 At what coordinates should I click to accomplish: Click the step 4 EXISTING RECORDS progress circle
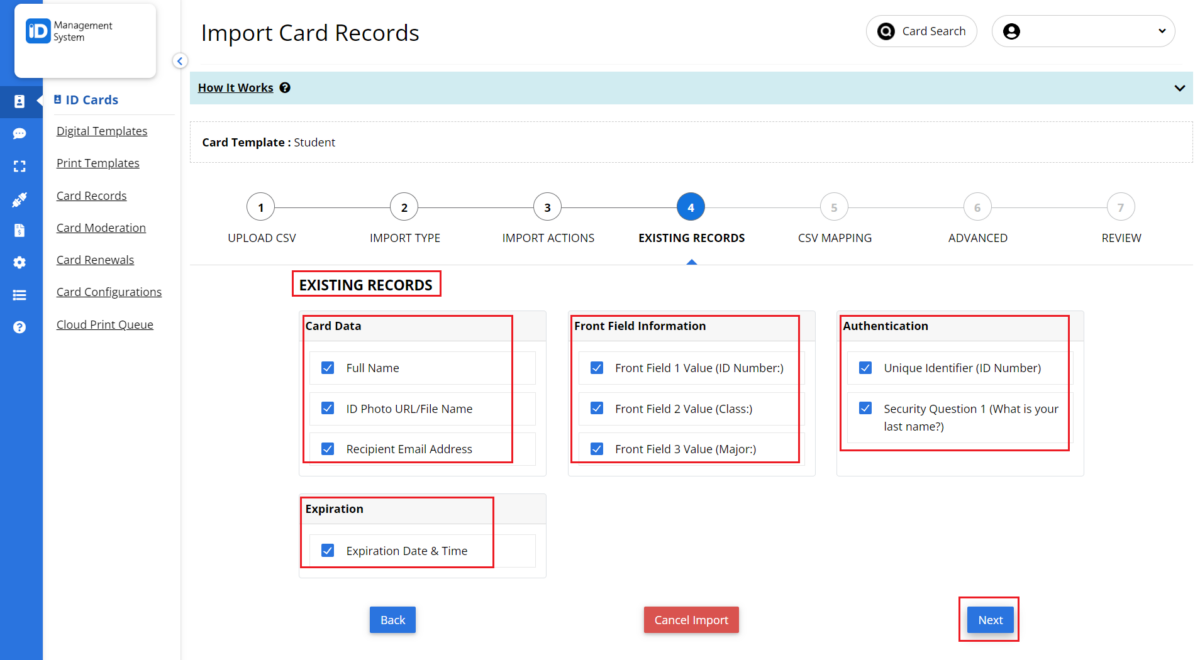[690, 207]
